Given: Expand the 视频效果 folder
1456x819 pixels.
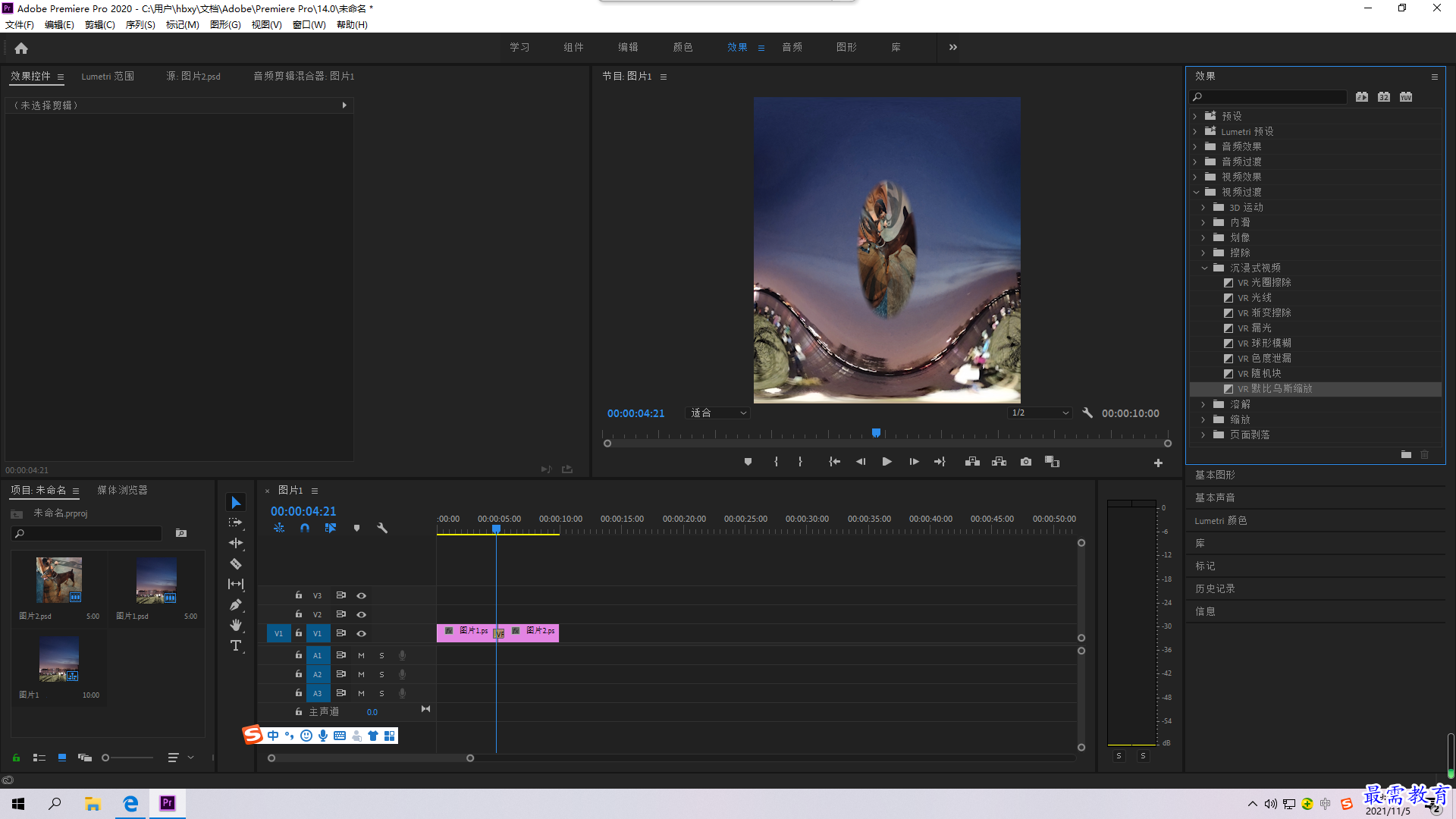Looking at the screenshot, I should pyautogui.click(x=1195, y=177).
